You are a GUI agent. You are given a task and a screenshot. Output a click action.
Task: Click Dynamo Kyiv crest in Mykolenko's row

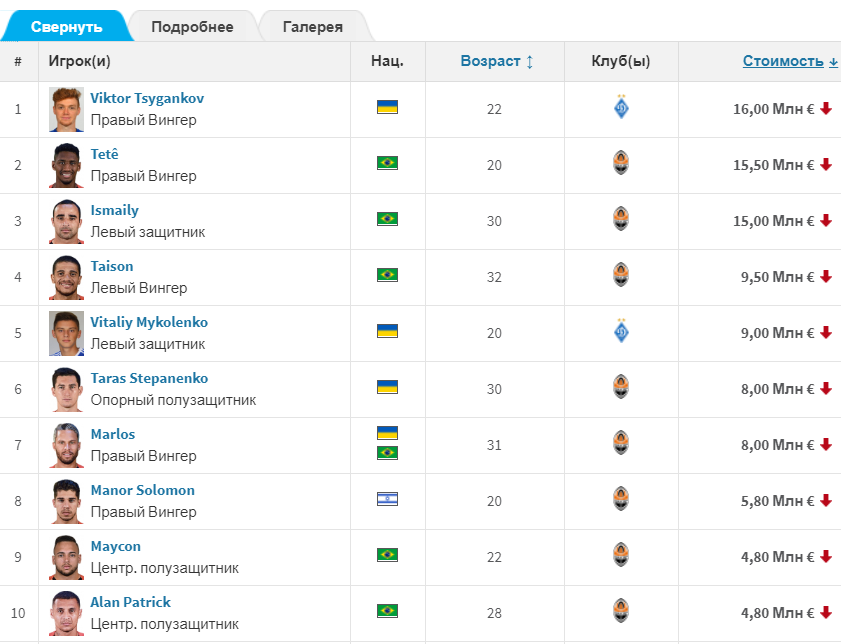point(621,332)
